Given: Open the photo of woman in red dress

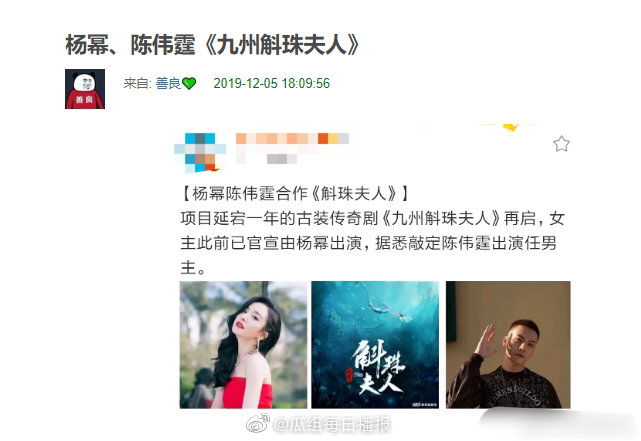Looking at the screenshot, I should tap(243, 345).
